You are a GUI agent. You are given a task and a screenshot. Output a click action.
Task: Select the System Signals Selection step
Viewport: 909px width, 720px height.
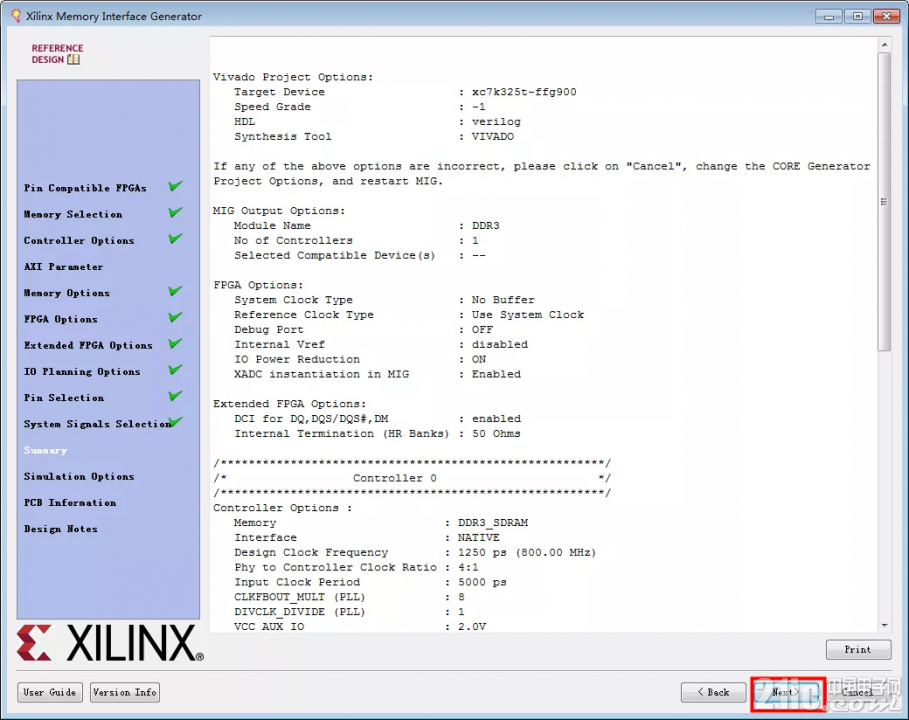[x=97, y=424]
